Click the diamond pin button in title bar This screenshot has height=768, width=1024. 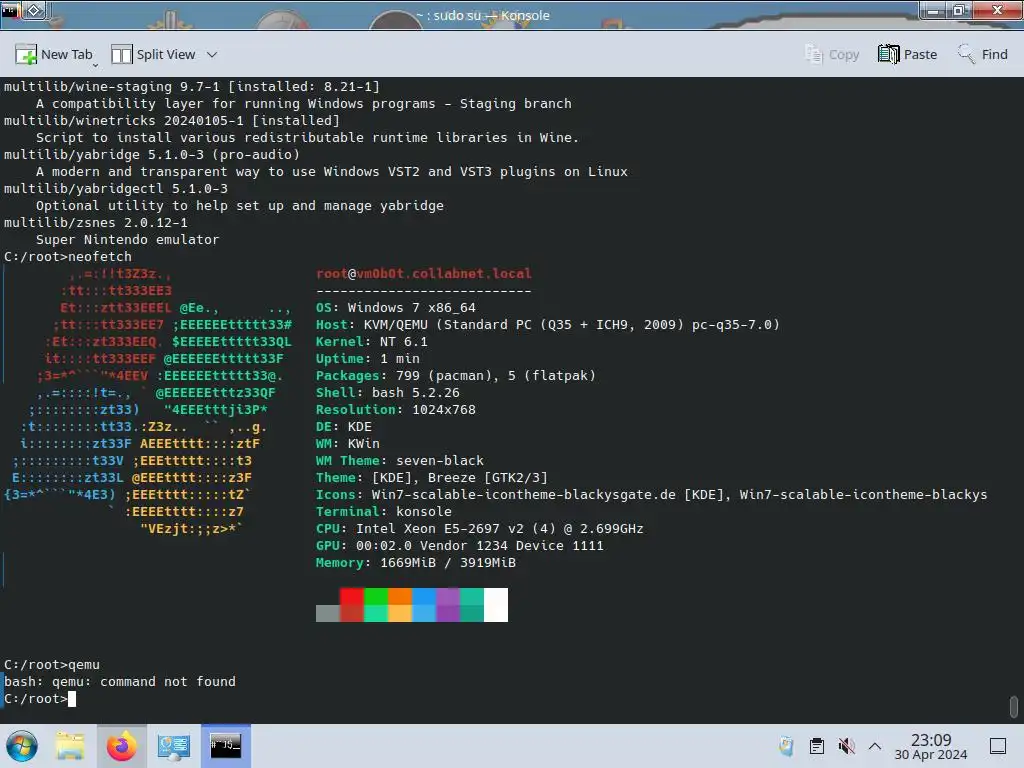click(x=35, y=10)
